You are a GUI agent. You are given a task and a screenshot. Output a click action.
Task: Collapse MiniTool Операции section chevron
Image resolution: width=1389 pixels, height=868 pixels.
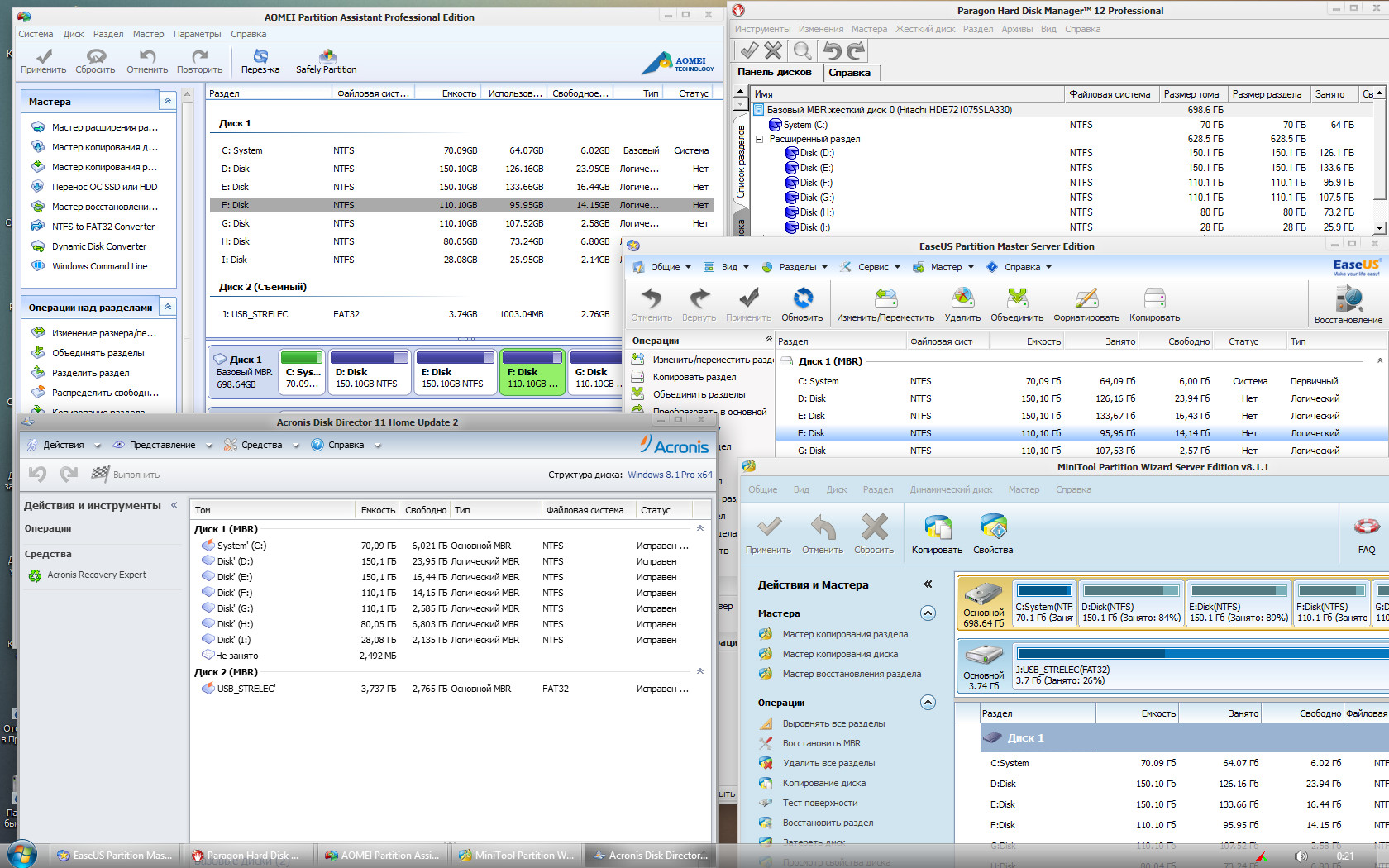point(928,703)
